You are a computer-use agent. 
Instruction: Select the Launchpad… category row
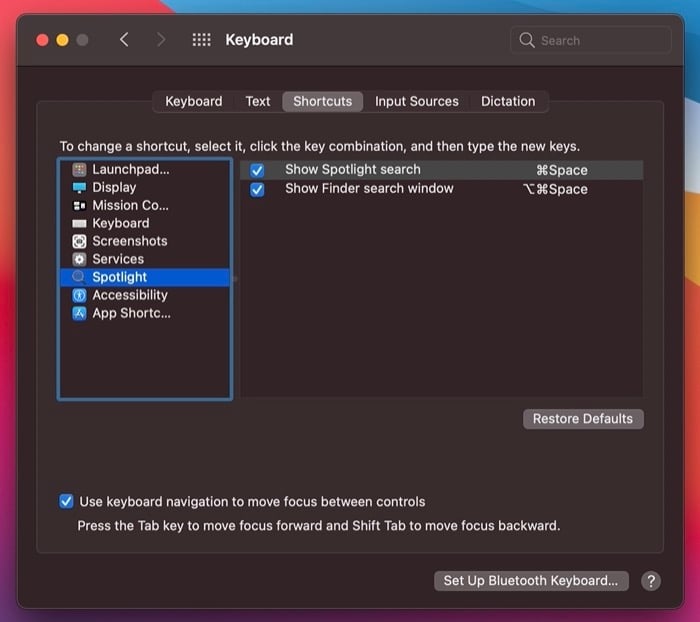click(145, 169)
